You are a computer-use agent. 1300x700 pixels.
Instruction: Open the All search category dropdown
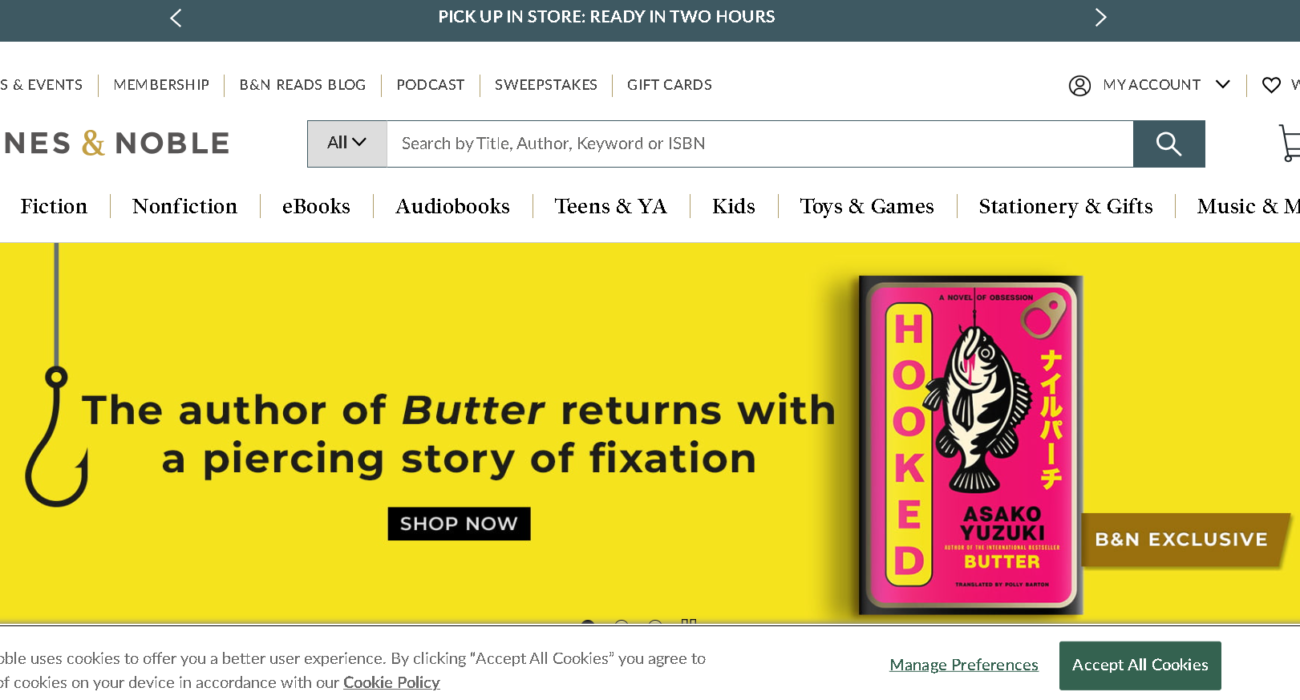pyautogui.click(x=346, y=144)
